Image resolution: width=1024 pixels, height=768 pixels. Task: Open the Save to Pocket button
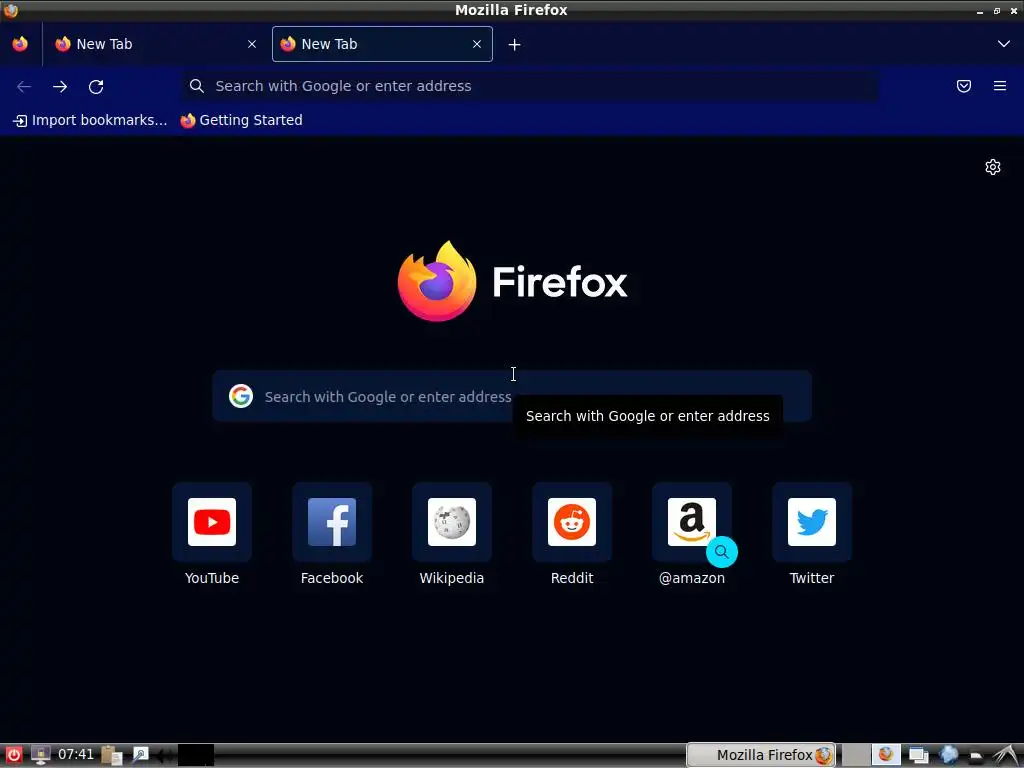point(964,86)
